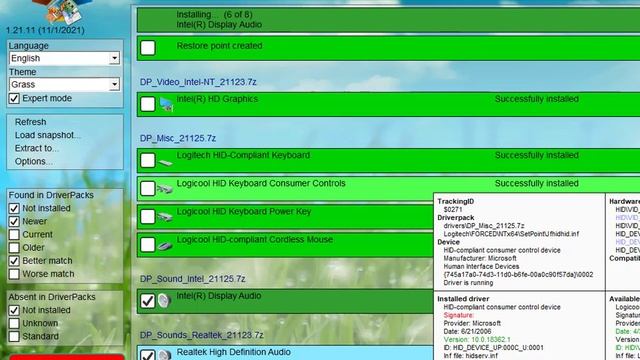Check the Logicool HID Keyboard Consumer Controls checkbox
Viewport: 640px width, 360px height.
point(148,189)
